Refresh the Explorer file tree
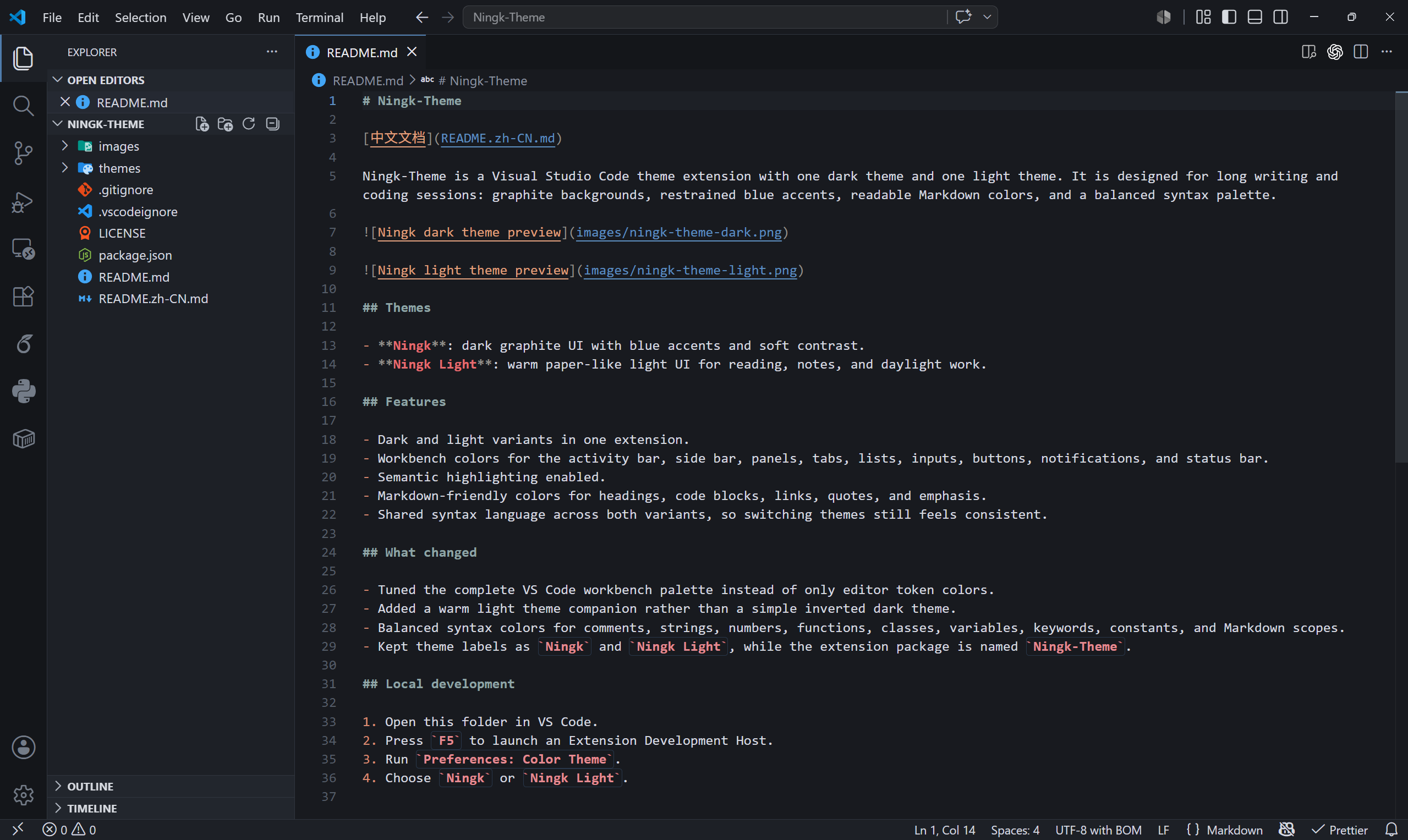The image size is (1408, 840). click(249, 124)
